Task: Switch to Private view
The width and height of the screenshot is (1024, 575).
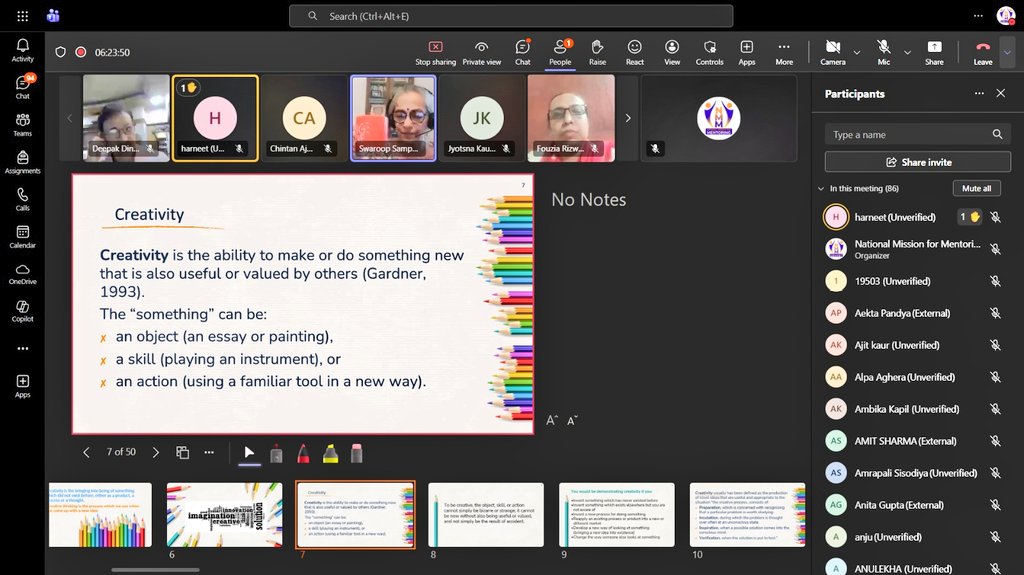Action: [482, 52]
